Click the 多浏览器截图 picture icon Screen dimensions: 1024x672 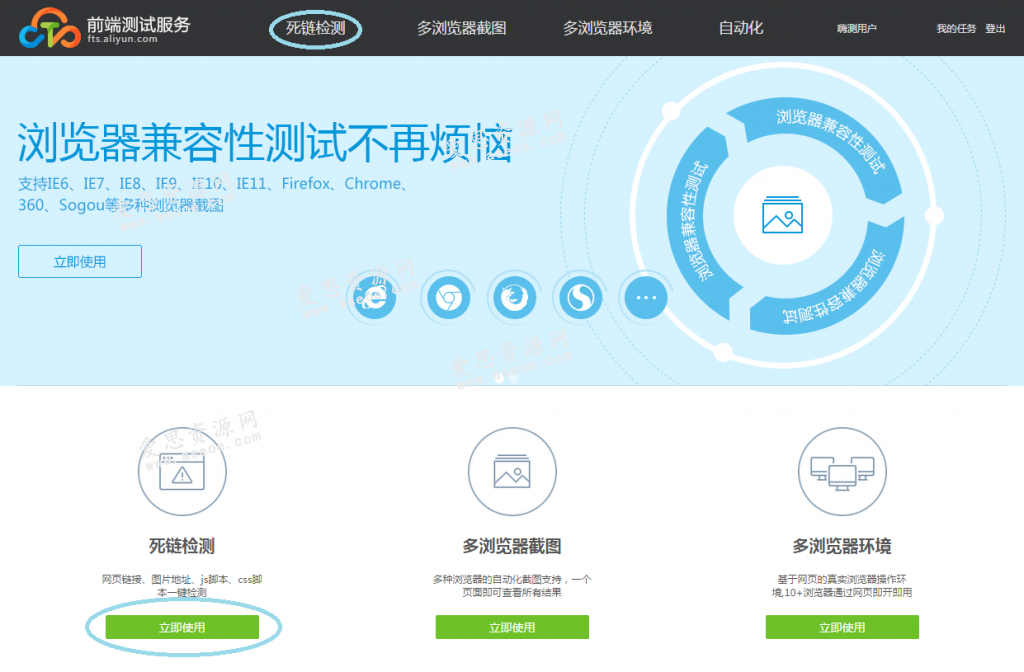[512, 471]
